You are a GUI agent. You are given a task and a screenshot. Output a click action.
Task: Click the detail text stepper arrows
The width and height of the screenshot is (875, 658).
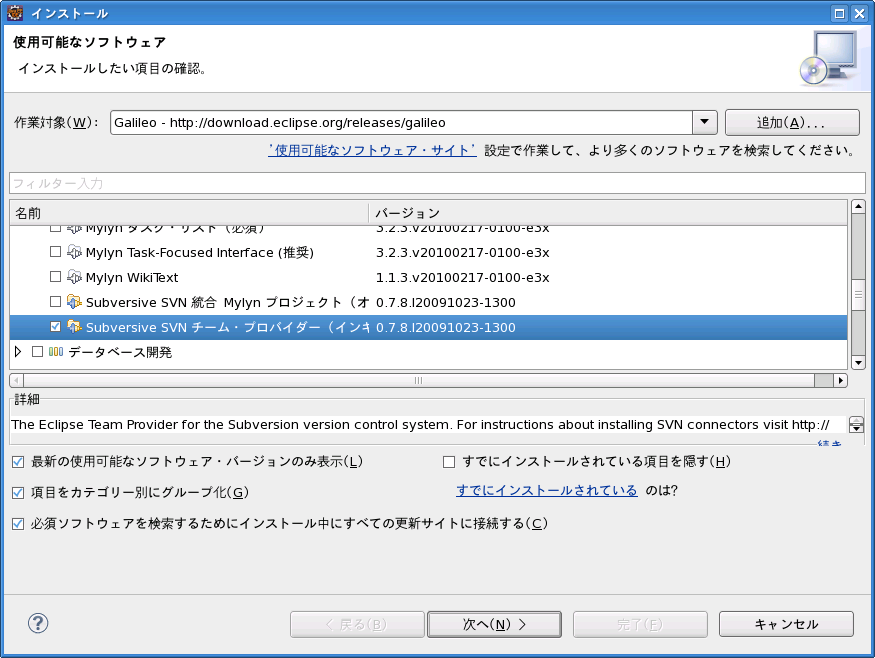click(x=856, y=425)
